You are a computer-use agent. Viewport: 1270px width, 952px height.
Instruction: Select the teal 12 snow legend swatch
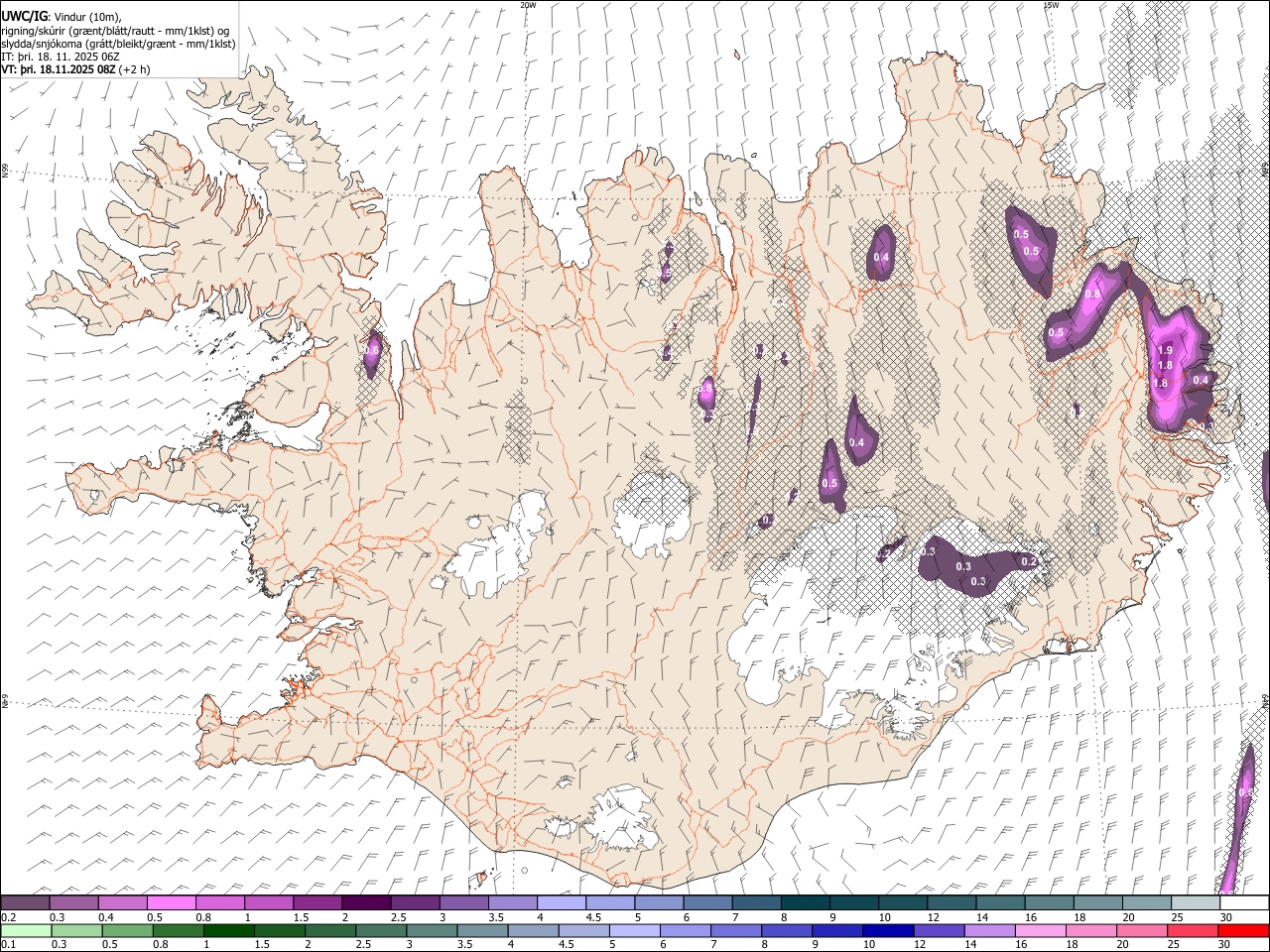951,902
